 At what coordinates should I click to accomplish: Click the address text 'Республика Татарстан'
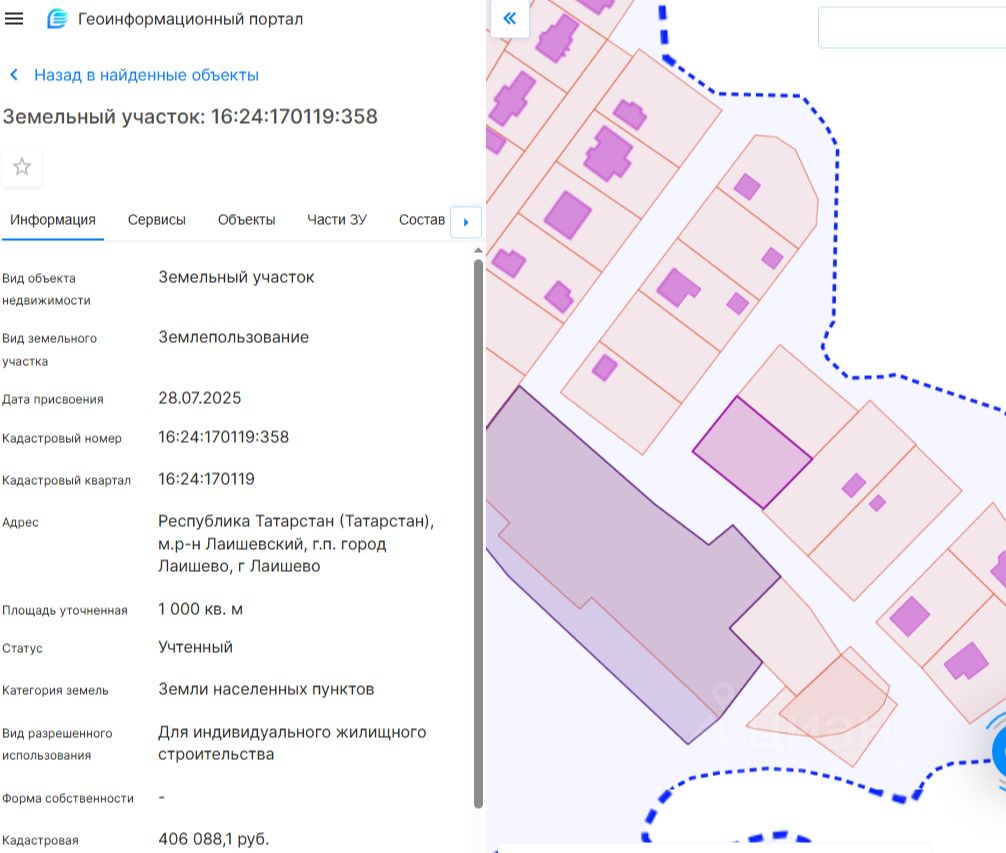click(246, 521)
